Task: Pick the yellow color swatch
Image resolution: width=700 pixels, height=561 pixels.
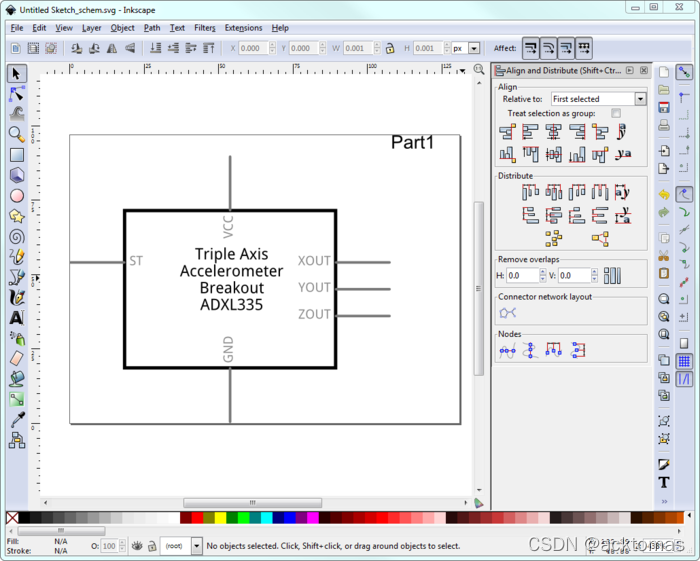Action: (x=221, y=518)
